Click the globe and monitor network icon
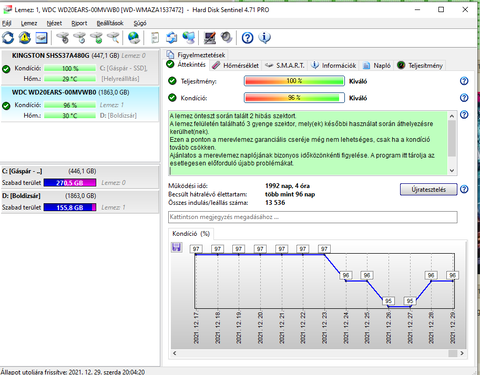 (189, 38)
